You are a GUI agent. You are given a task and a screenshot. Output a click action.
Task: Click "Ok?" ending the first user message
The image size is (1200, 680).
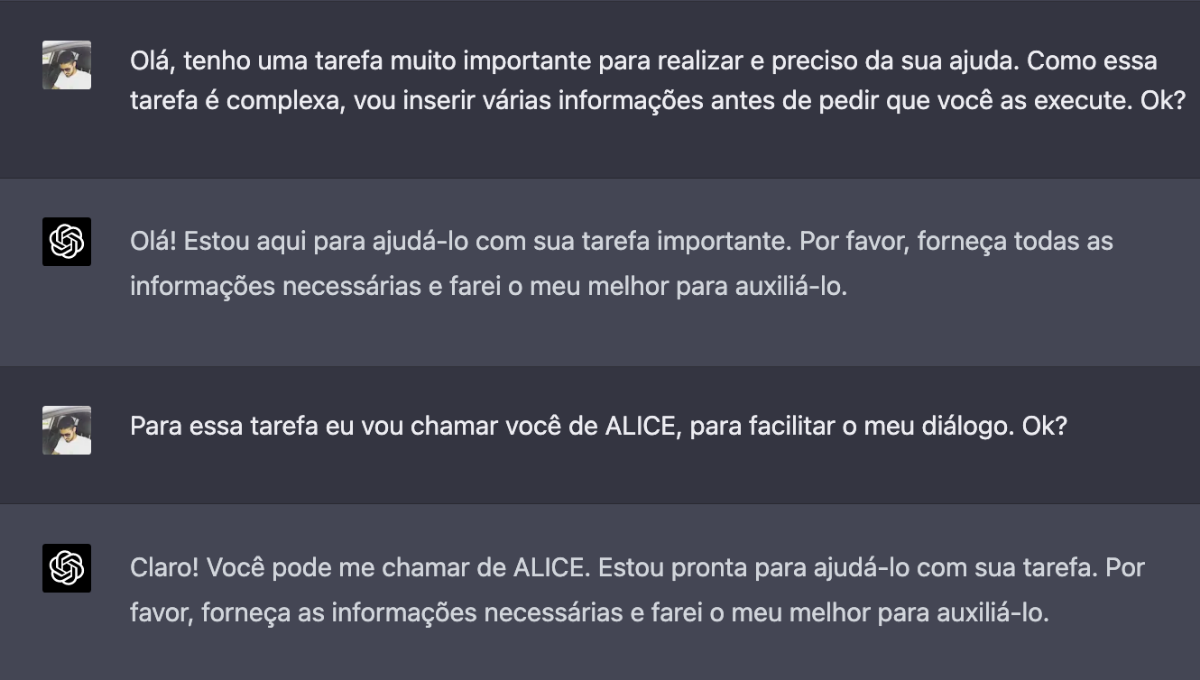(x=1163, y=102)
